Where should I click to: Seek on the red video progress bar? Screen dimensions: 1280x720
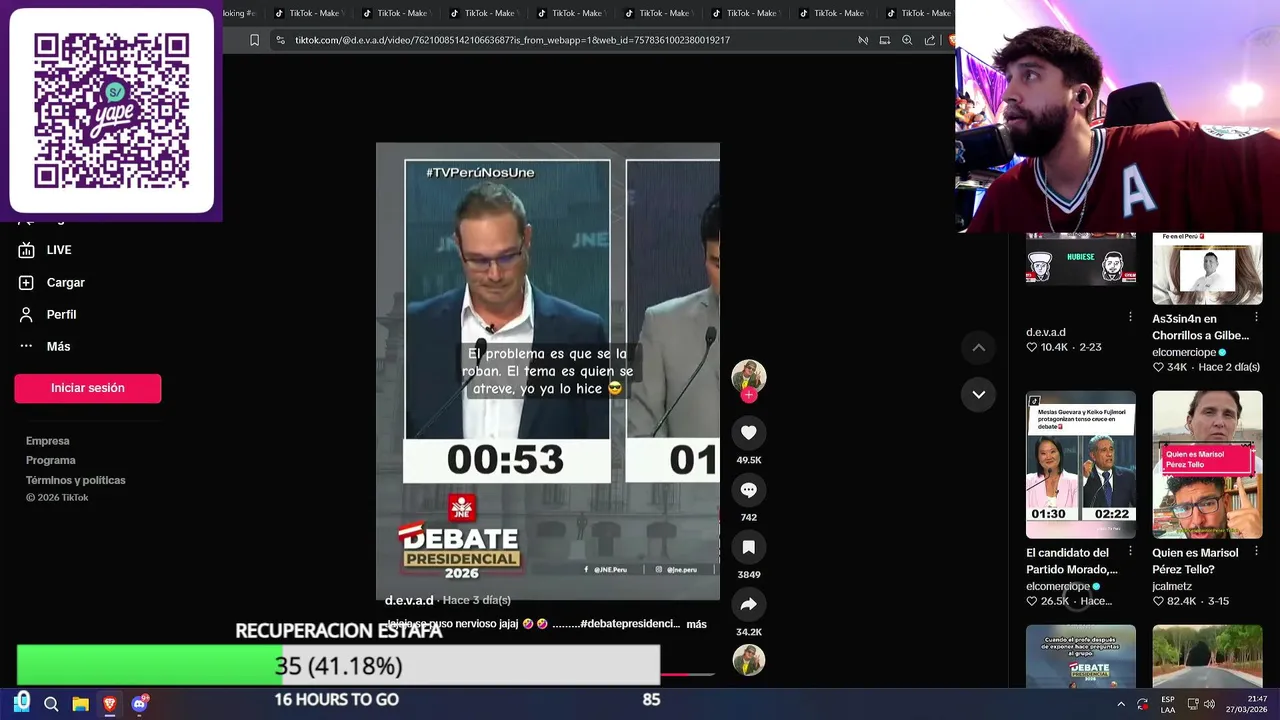coord(687,675)
